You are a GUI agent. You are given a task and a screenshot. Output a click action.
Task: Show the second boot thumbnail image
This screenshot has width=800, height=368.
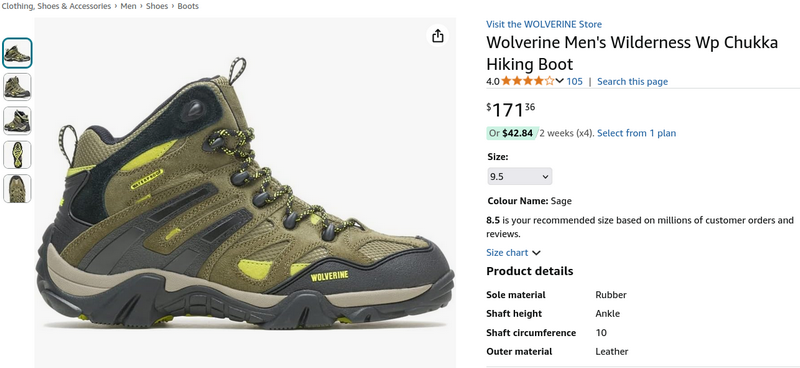point(17,87)
